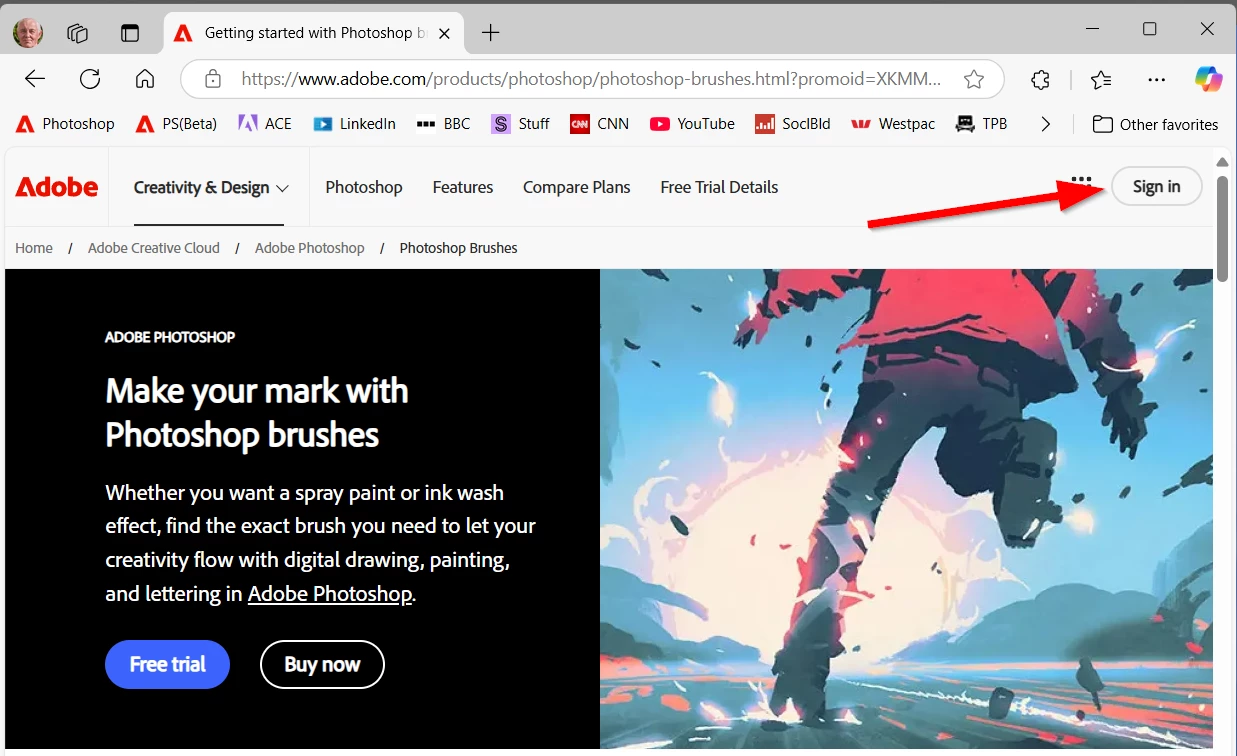Show more bookmarks chevron
This screenshot has width=1237, height=756.
point(1046,124)
